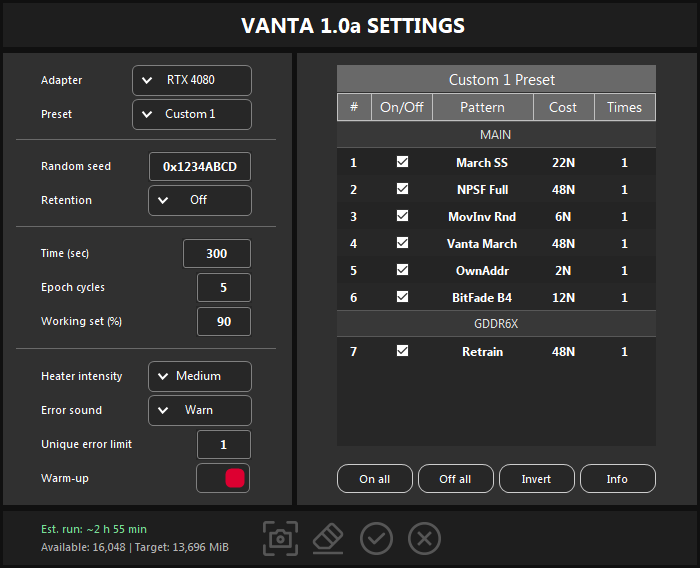Click the eraser reset icon
This screenshot has width=700, height=568.
[x=328, y=539]
